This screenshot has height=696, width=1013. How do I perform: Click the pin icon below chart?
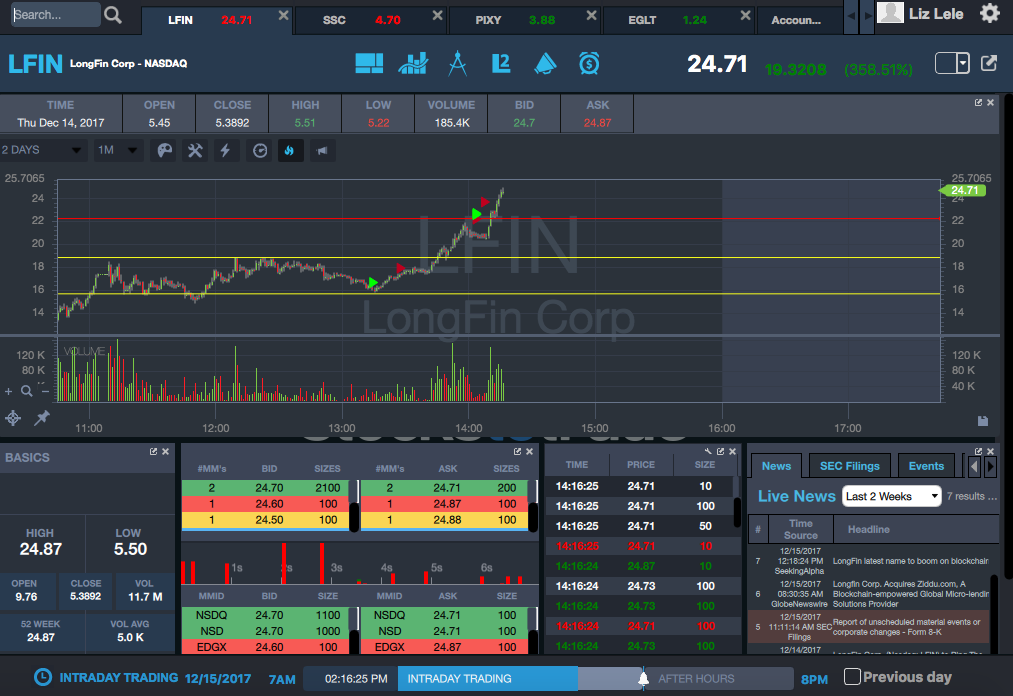tap(42, 418)
